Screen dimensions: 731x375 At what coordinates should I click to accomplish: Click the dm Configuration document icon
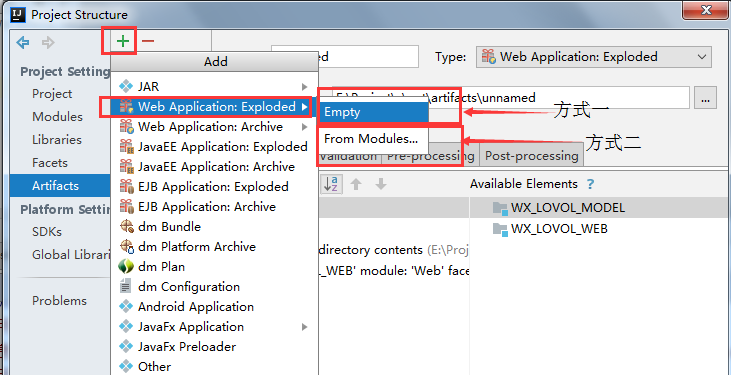click(x=125, y=286)
